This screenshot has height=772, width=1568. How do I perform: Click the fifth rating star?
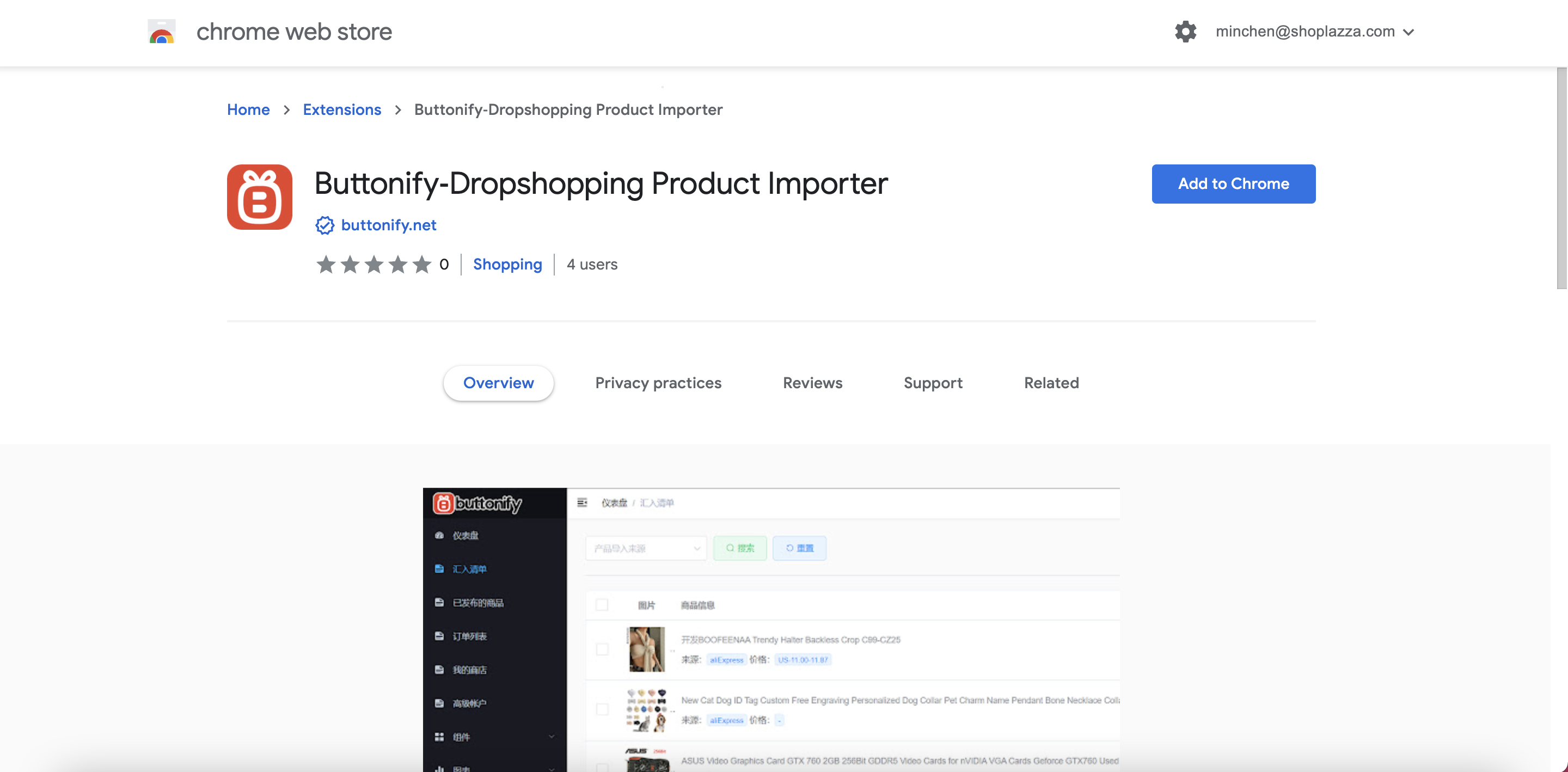pos(422,264)
